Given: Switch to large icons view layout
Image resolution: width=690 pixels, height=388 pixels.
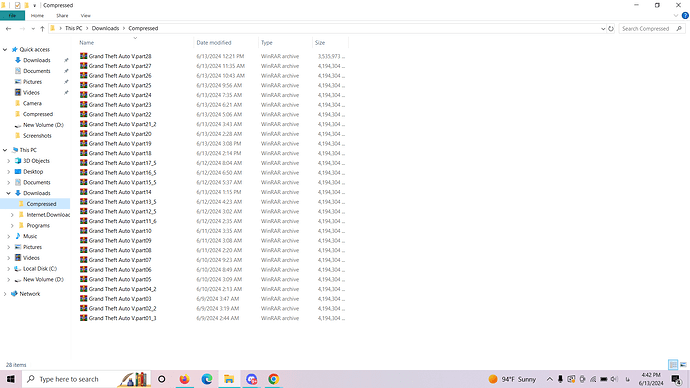Looking at the screenshot, I should pyautogui.click(x=683, y=364).
